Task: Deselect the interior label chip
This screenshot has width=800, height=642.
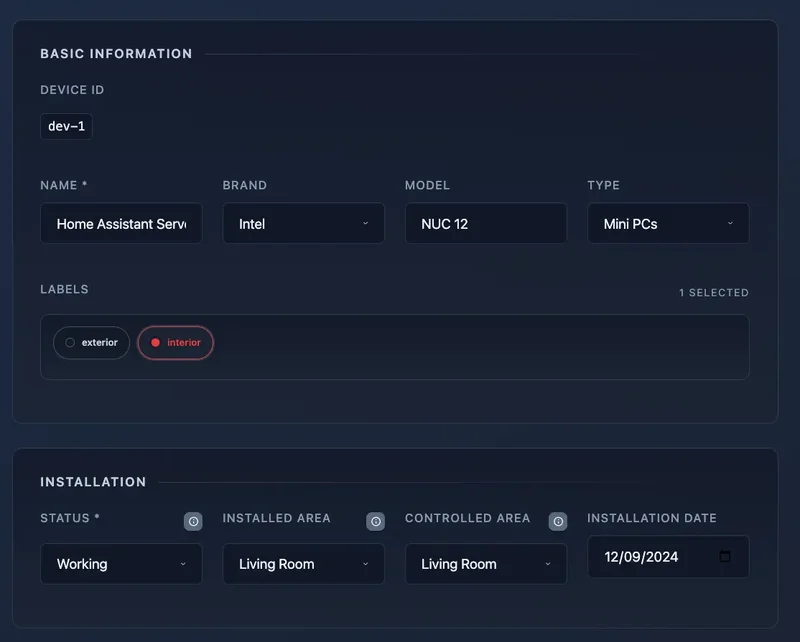Action: pyautogui.click(x=175, y=342)
